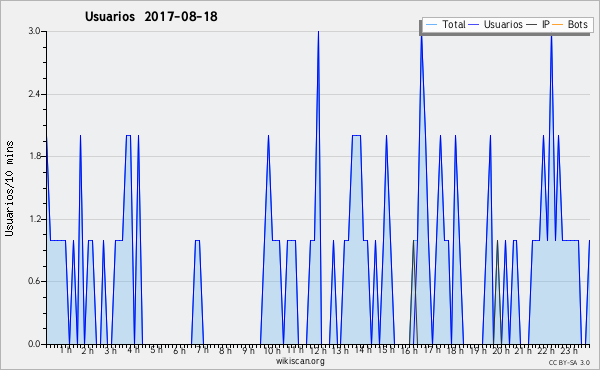Click the '4 h' x-axis label

134,350
